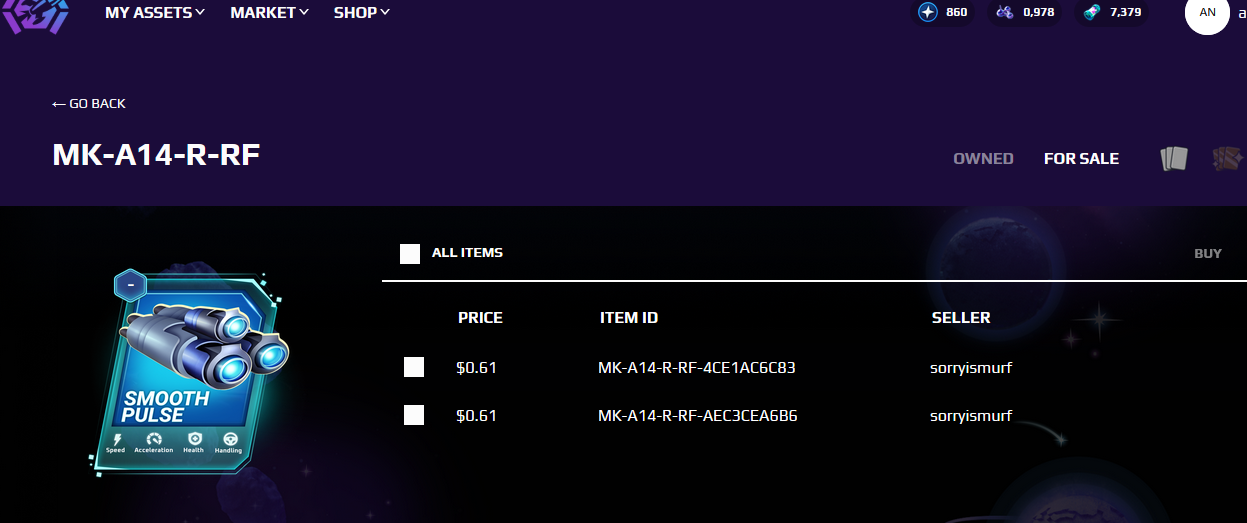
Task: Click the Health shield icon on card
Action: pyautogui.click(x=193, y=440)
